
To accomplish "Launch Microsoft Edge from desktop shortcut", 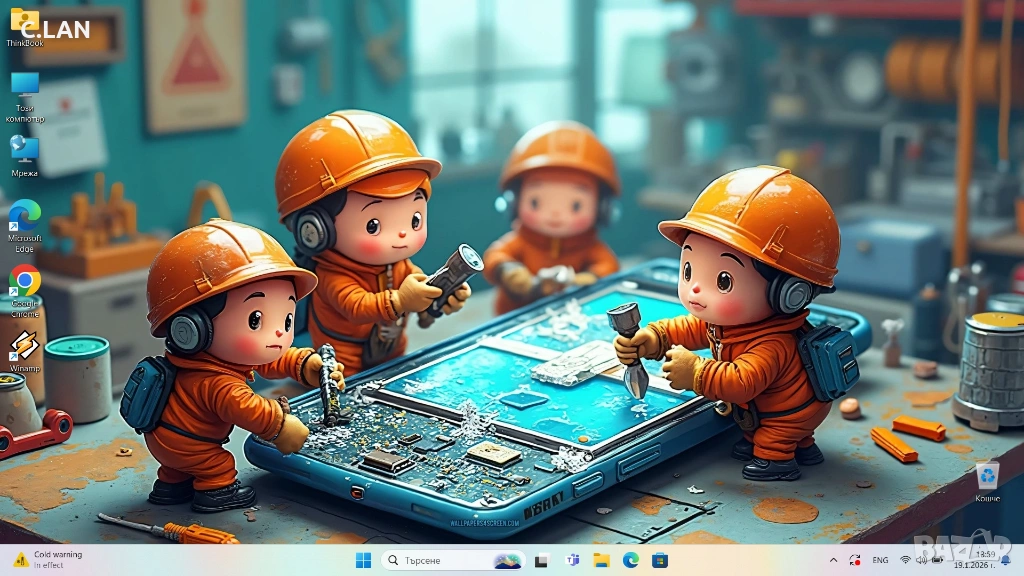I will [24, 219].
